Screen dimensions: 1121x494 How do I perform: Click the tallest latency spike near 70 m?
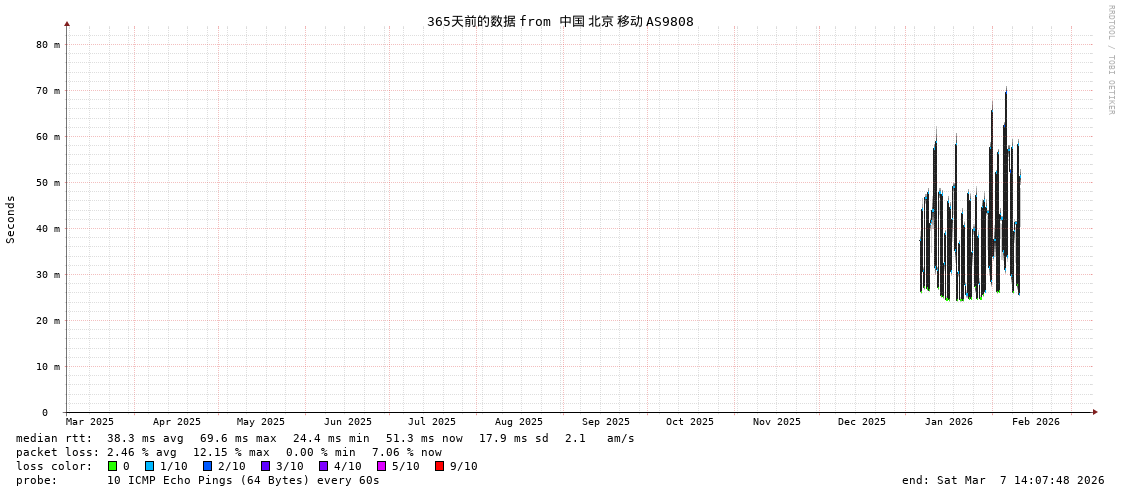click(x=1006, y=92)
